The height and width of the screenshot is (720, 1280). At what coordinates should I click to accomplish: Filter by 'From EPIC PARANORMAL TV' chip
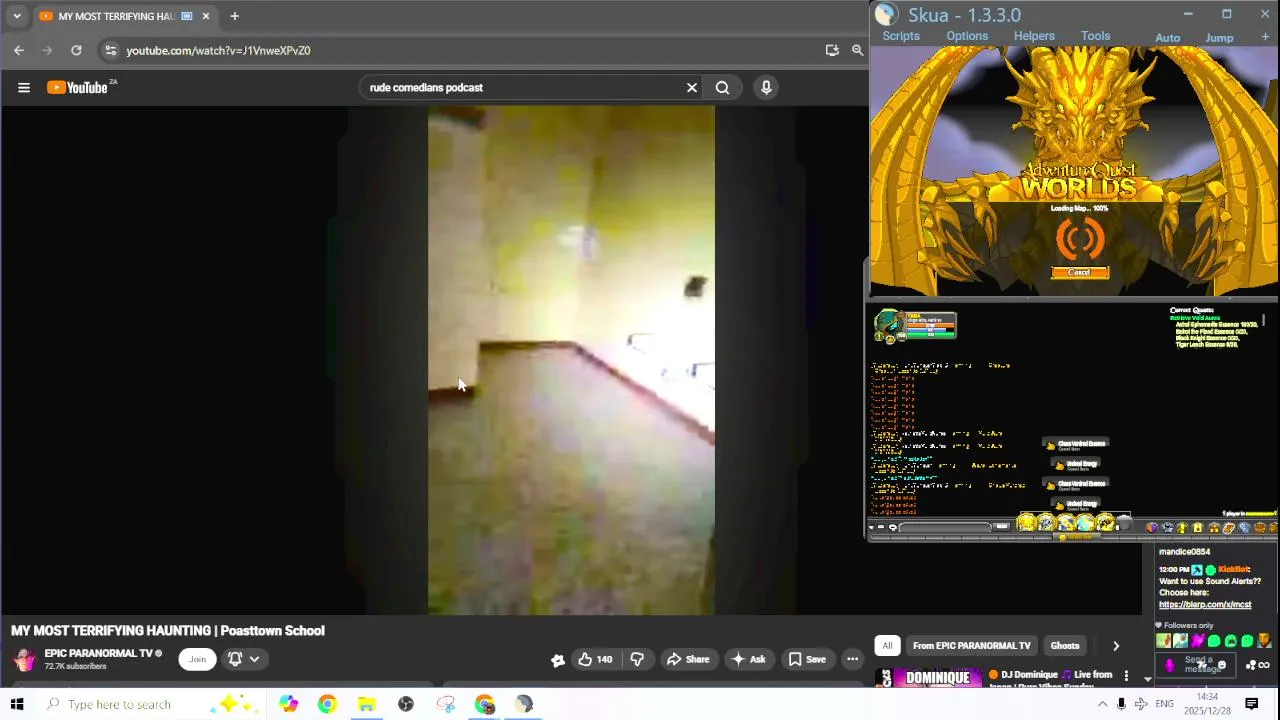pyautogui.click(x=971, y=646)
